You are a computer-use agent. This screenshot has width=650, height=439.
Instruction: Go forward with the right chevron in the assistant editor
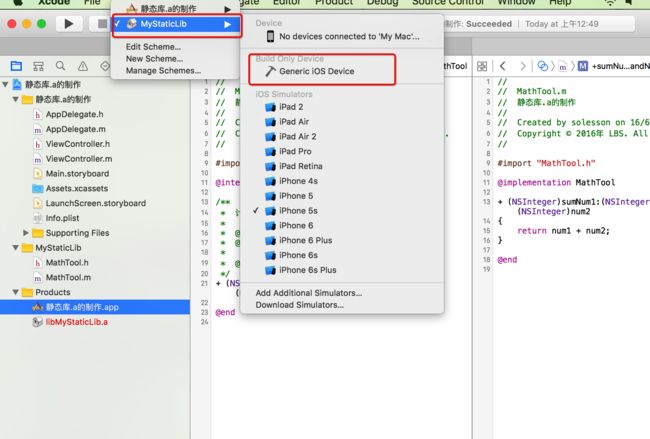[x=522, y=66]
